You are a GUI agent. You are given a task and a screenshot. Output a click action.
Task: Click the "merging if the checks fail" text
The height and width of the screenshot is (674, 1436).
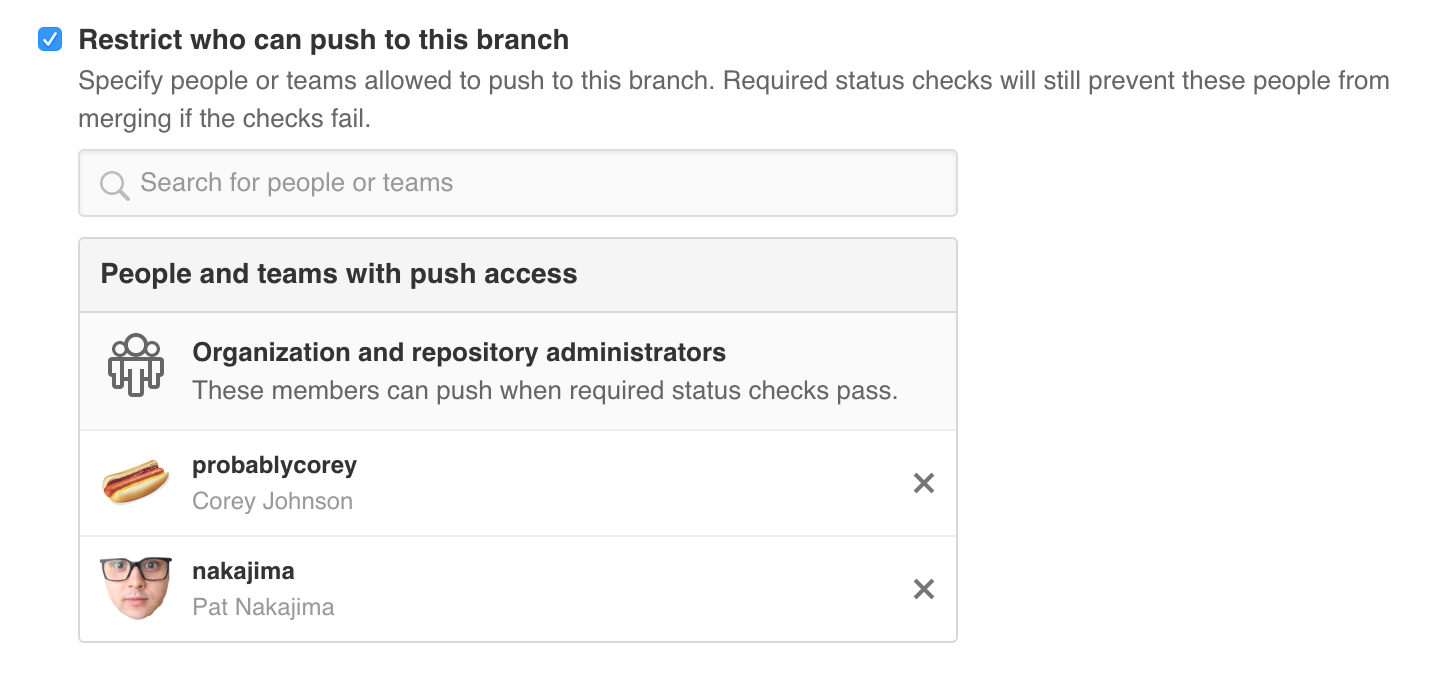tap(224, 119)
